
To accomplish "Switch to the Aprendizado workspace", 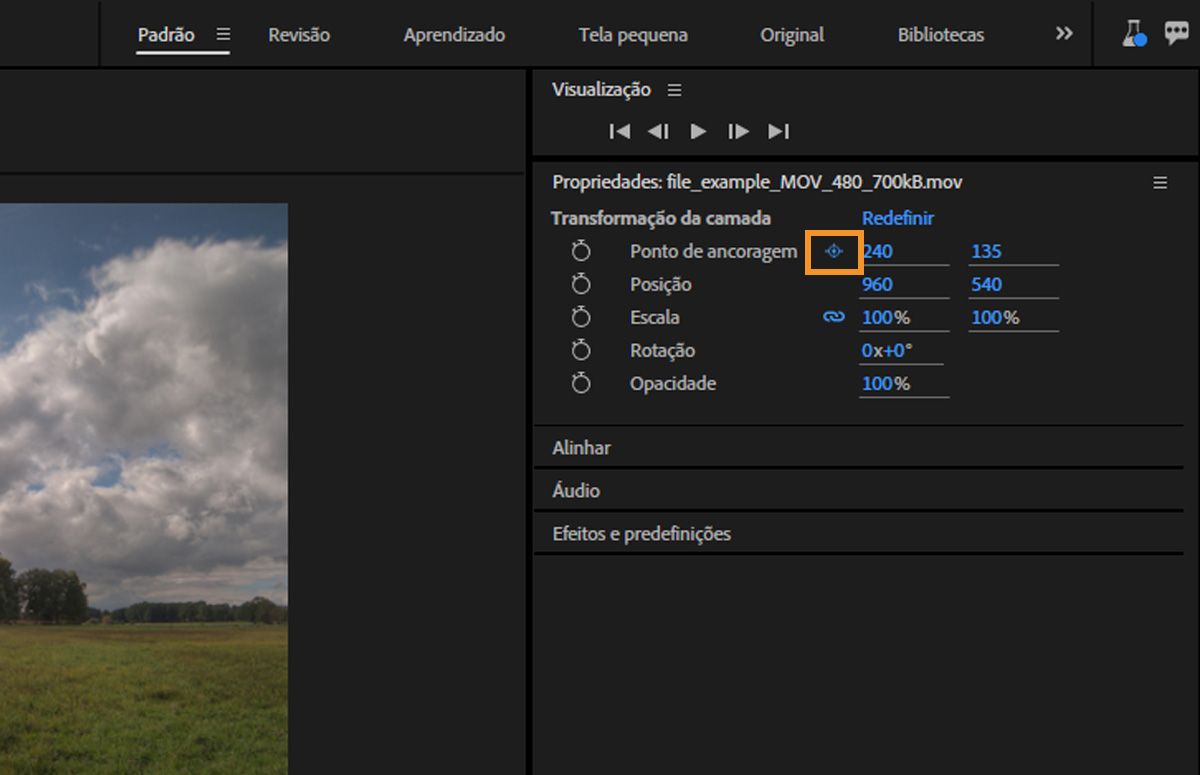I will (x=454, y=34).
